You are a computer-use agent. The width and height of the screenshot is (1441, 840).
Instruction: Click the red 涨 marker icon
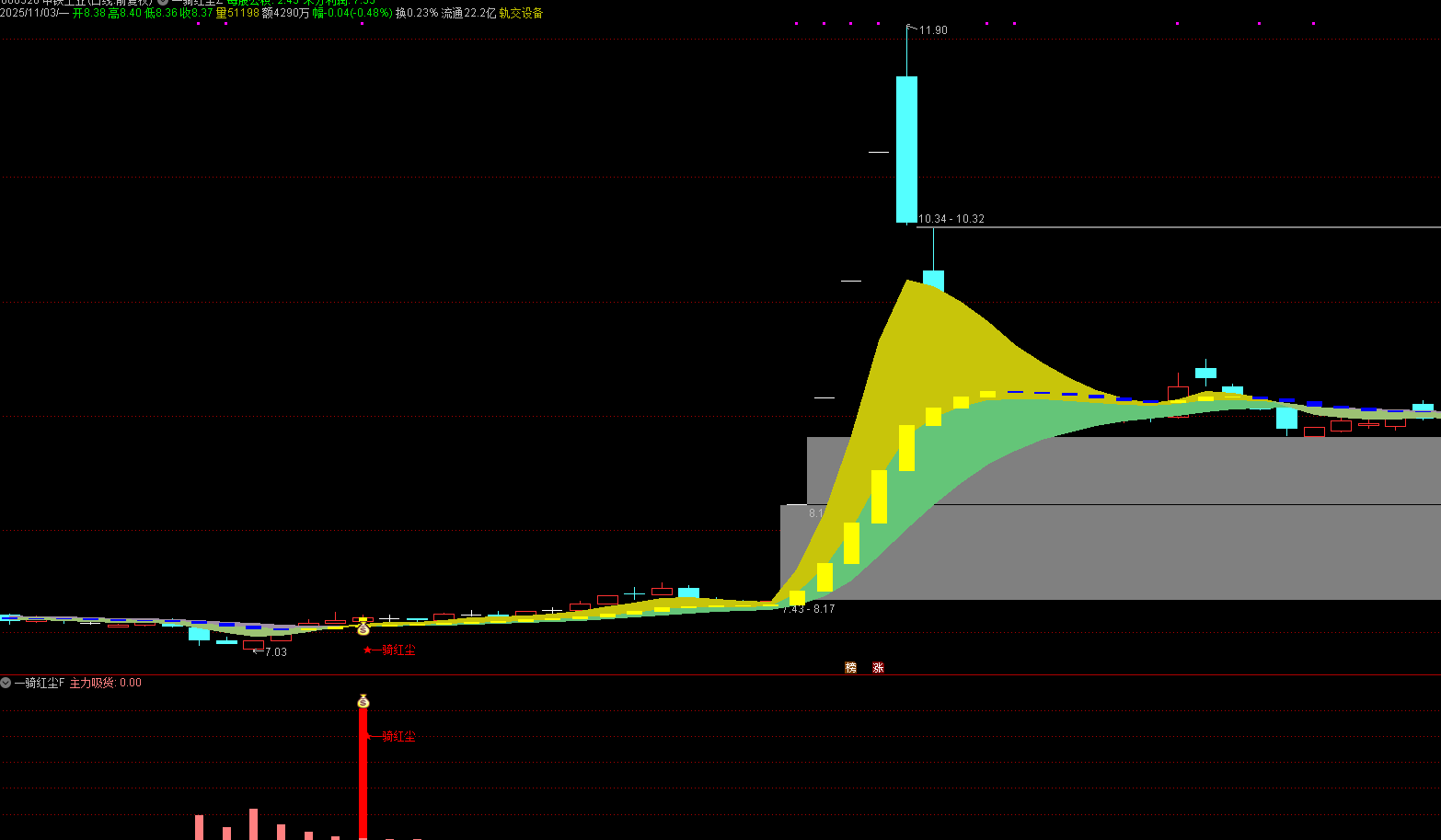[x=878, y=668]
